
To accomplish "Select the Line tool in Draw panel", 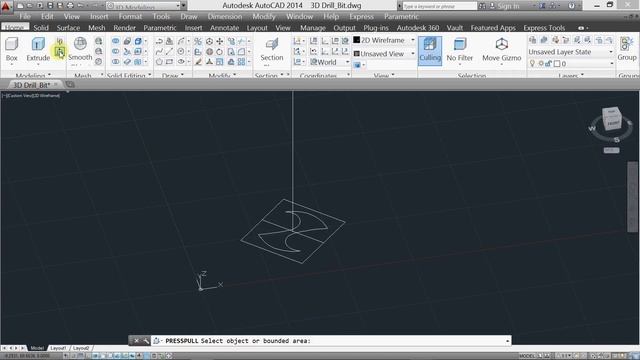I will [x=169, y=51].
